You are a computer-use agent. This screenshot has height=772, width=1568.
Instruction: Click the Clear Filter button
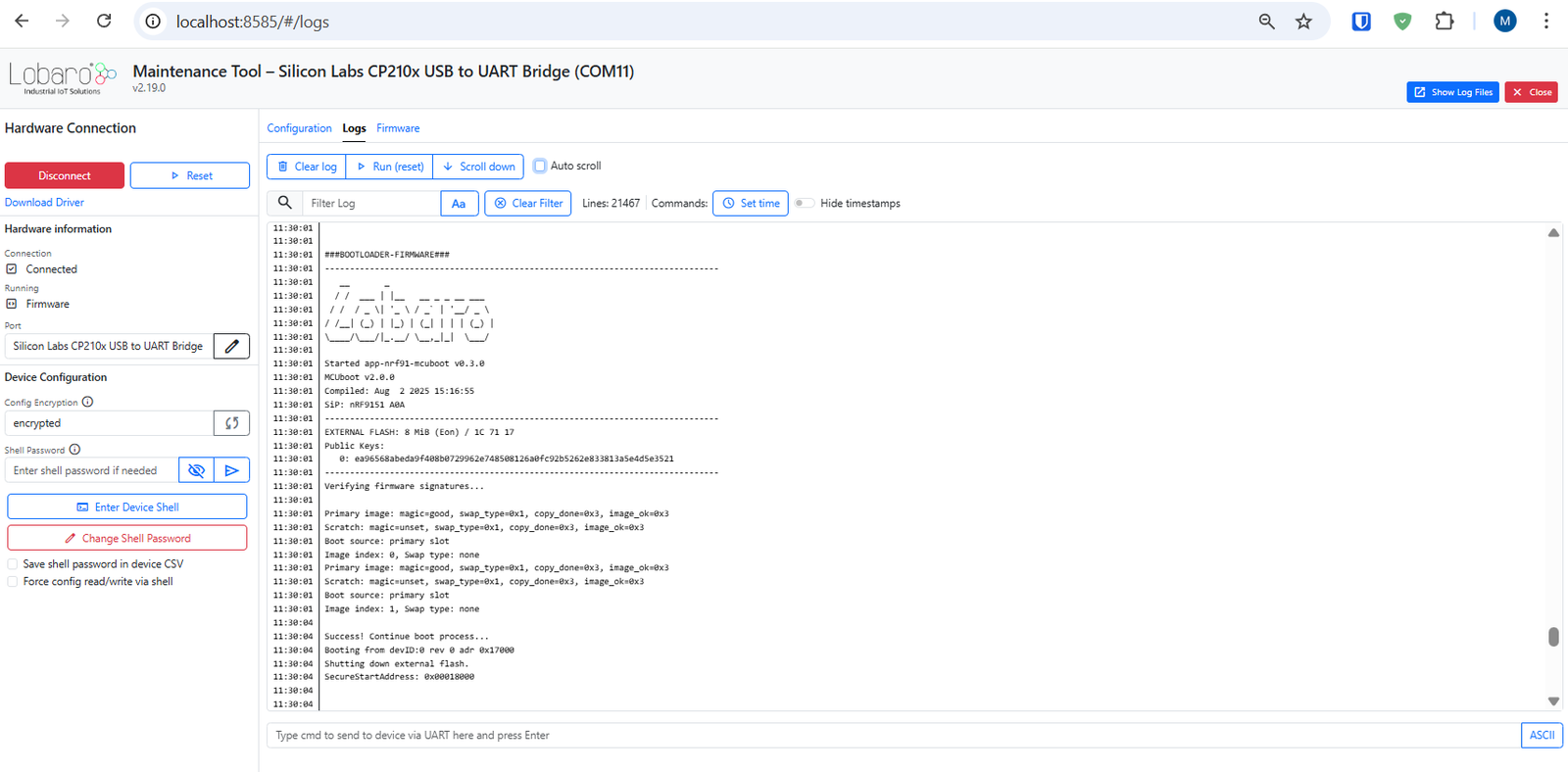pos(528,203)
